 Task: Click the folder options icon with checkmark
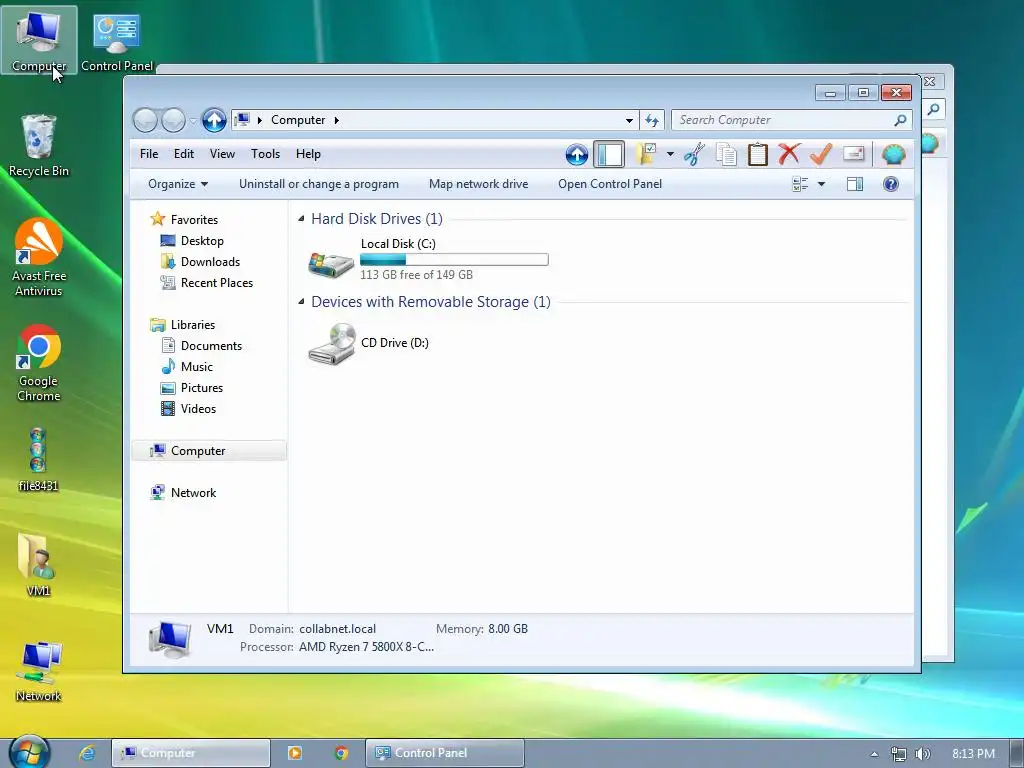click(646, 154)
